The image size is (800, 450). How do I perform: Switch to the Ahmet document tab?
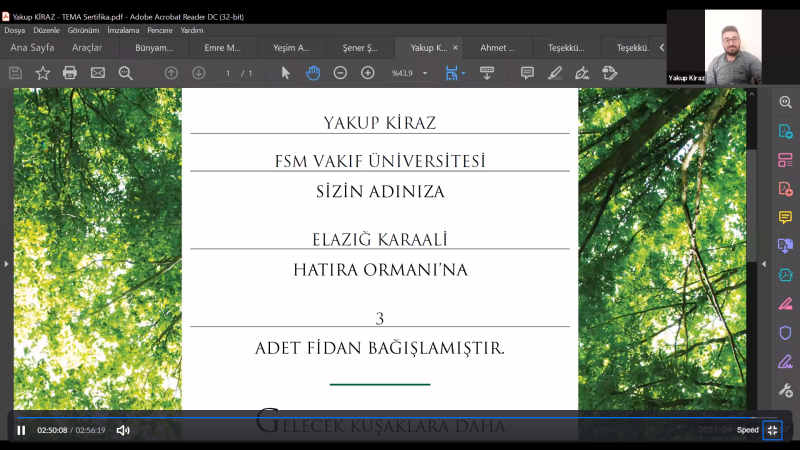pyautogui.click(x=497, y=47)
